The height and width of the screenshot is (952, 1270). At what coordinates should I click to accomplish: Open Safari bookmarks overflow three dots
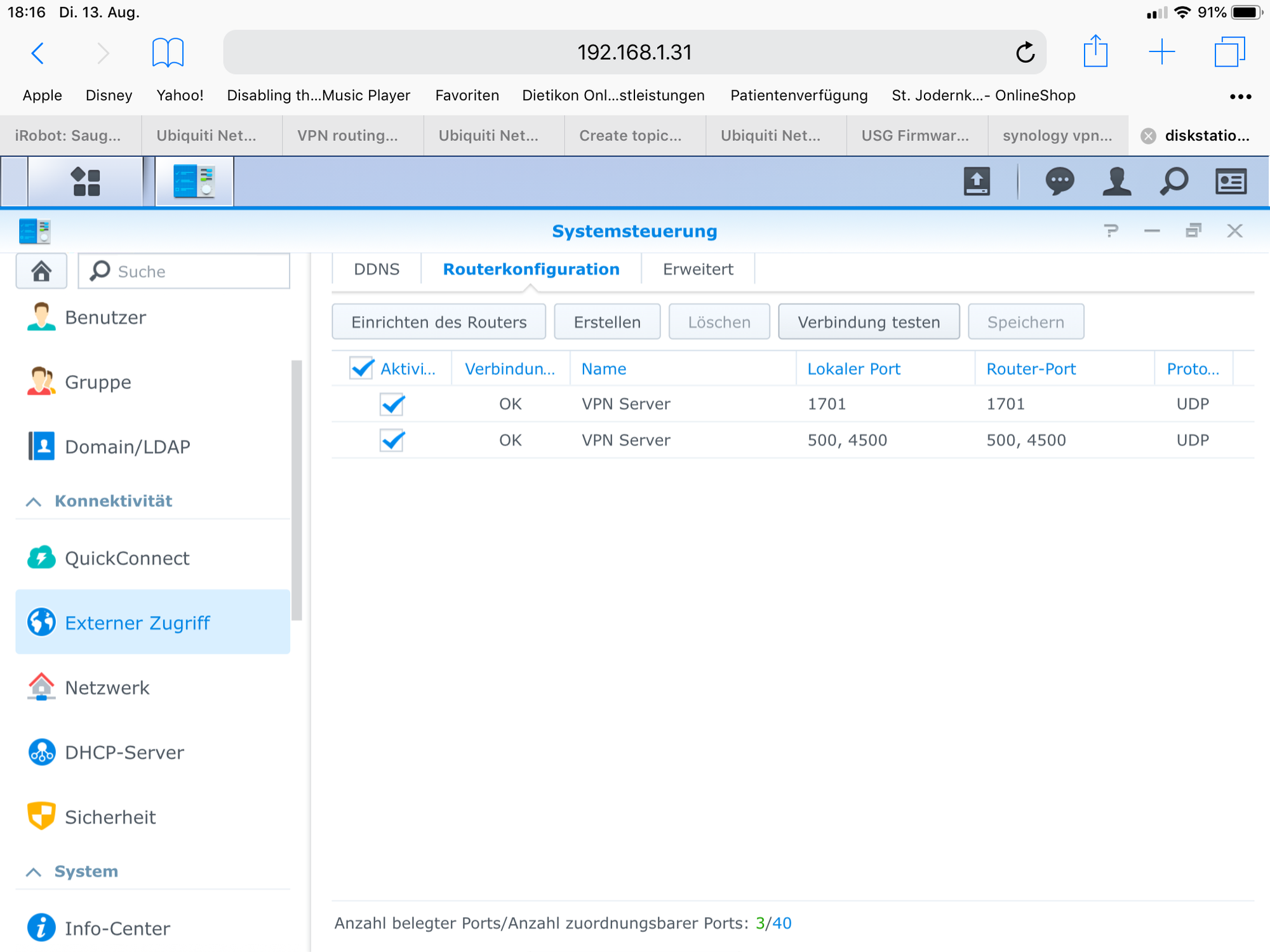pyautogui.click(x=1240, y=96)
